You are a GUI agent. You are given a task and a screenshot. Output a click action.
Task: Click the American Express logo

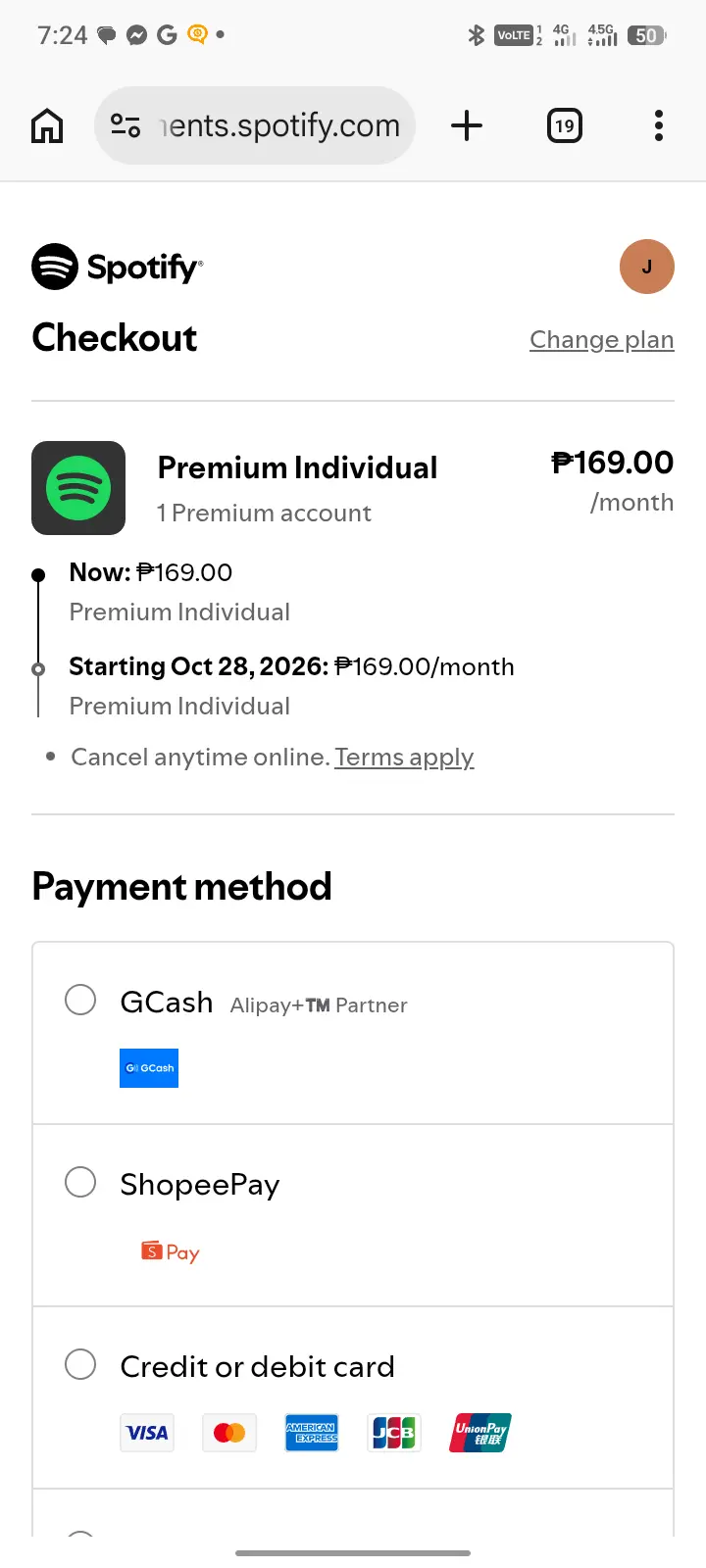click(312, 1433)
